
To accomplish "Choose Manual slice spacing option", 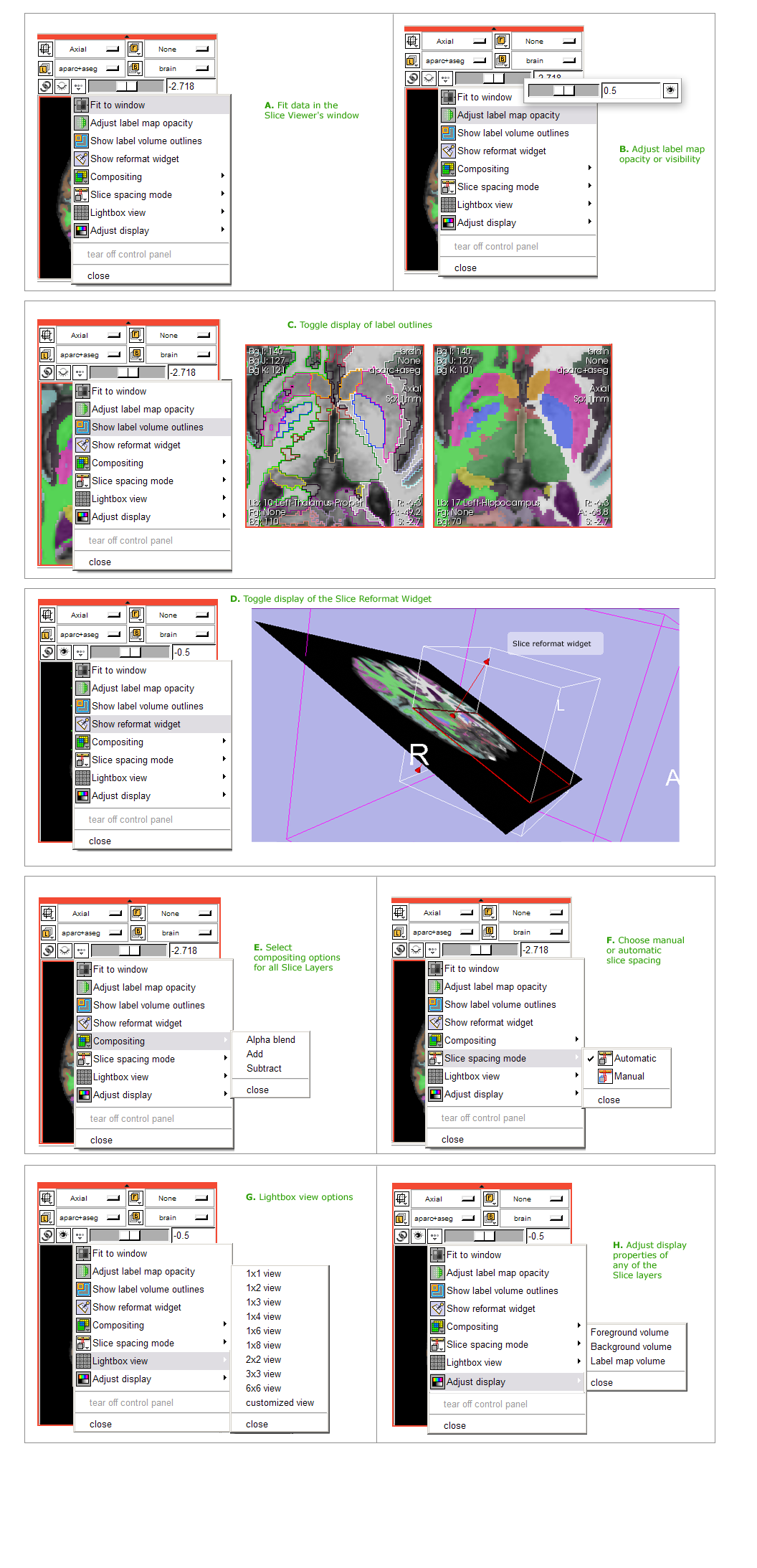I will (629, 1076).
